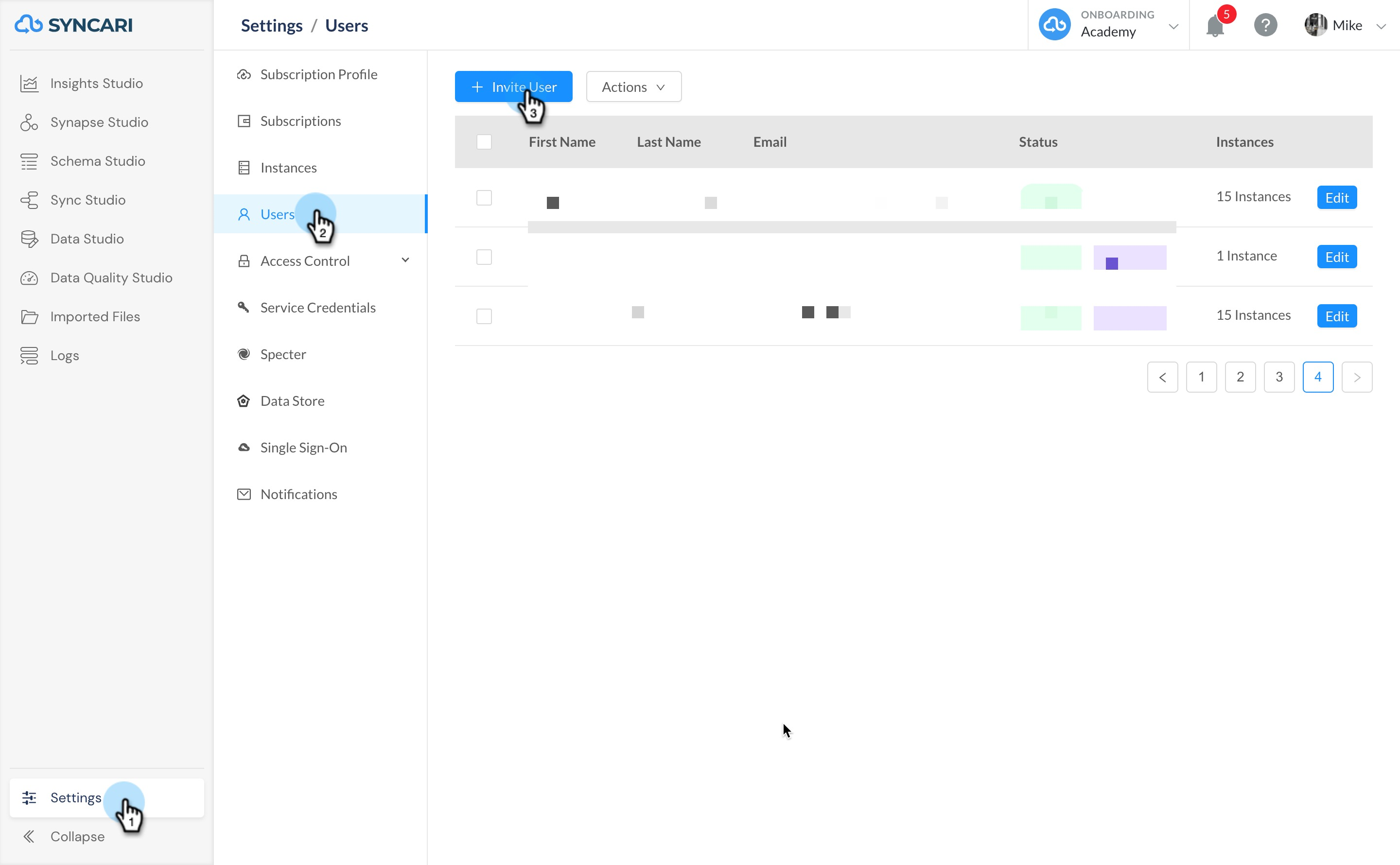Click the Status column header
The image size is (1400, 865).
1038,142
